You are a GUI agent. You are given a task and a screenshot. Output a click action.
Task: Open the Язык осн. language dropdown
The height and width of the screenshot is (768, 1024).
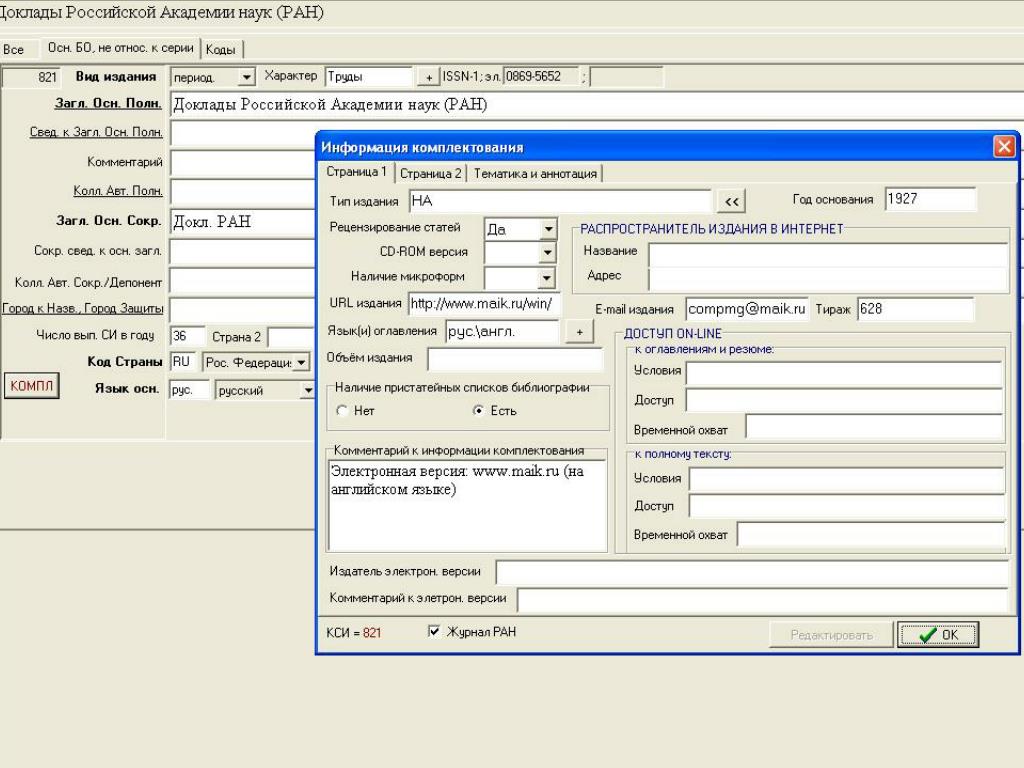pyautogui.click(x=307, y=391)
